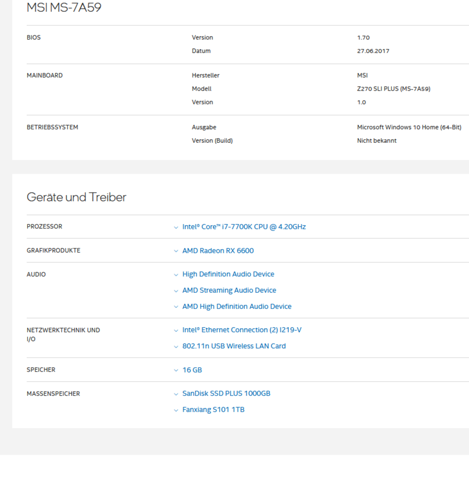Select BIOS version value 1.70

coord(364,38)
